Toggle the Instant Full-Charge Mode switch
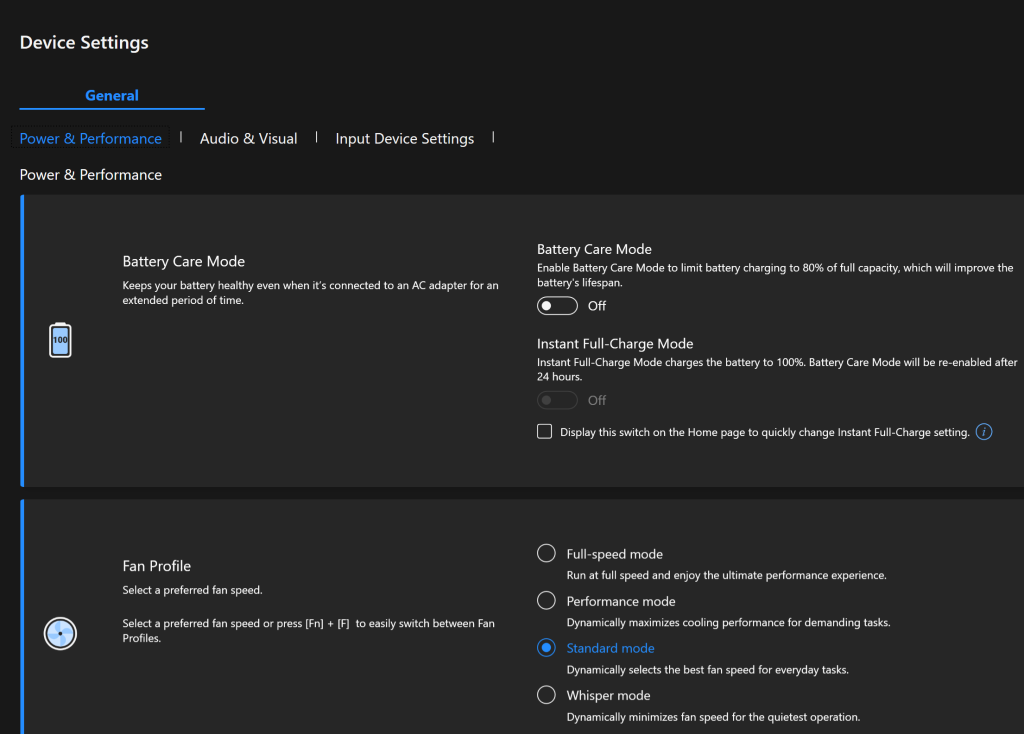The height and width of the screenshot is (734, 1024). point(557,400)
